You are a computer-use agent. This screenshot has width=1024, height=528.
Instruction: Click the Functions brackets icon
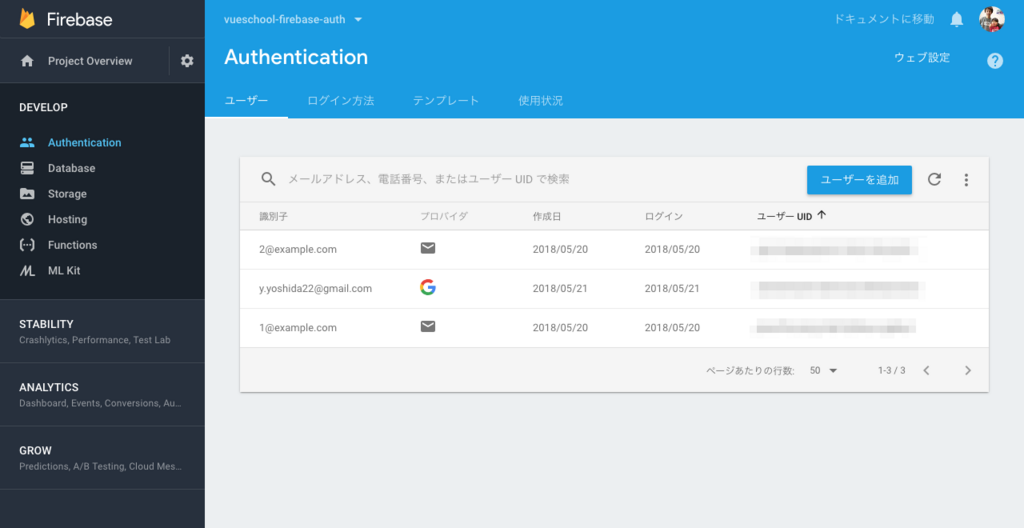27,245
